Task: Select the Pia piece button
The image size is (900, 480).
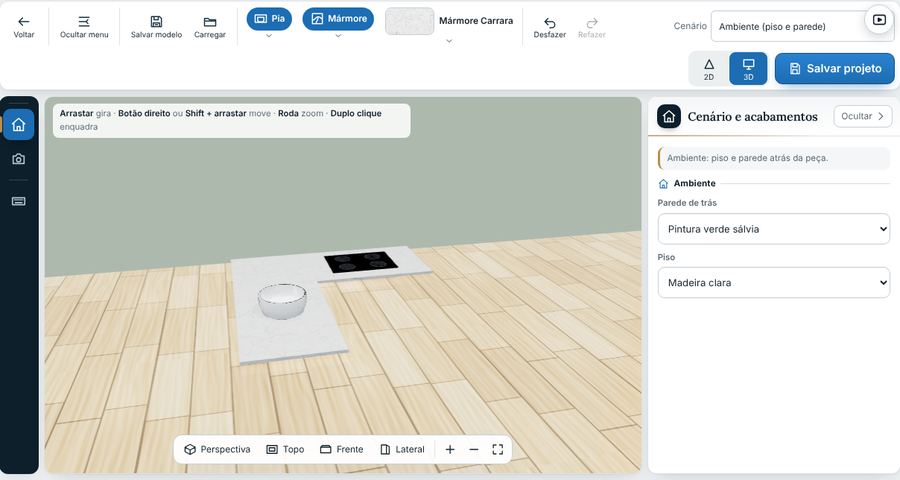Action: point(269,19)
